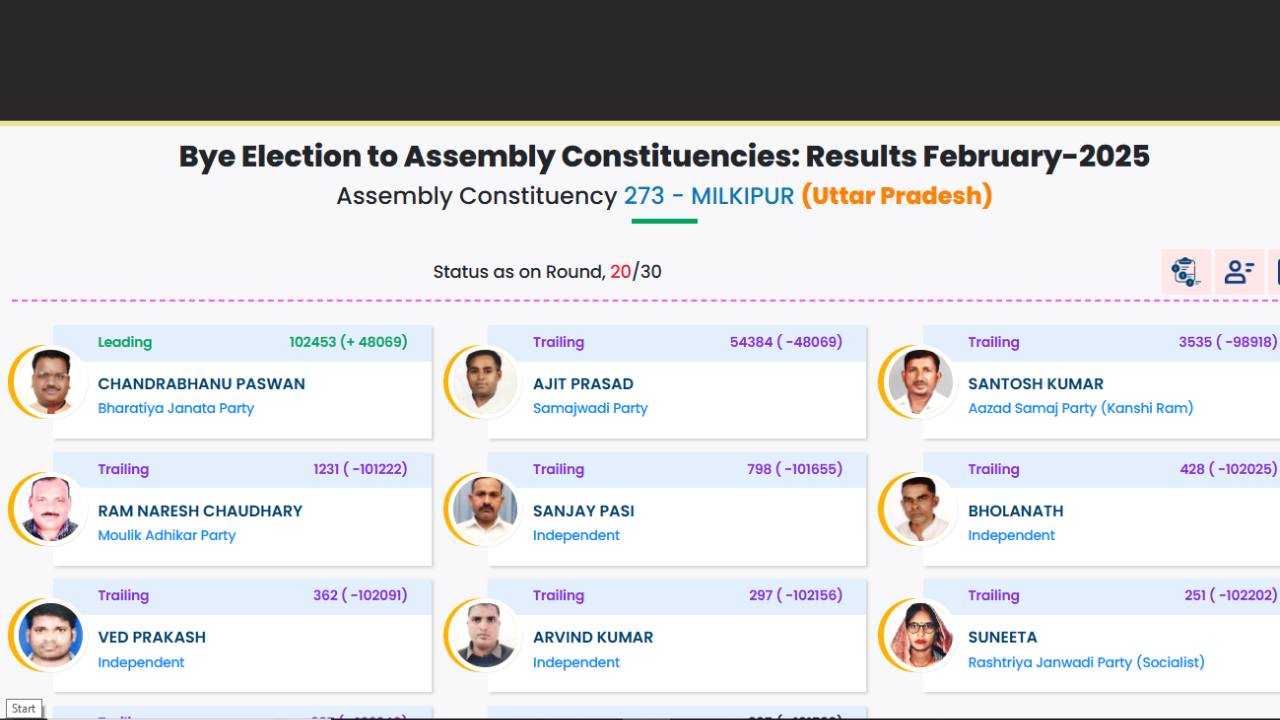The height and width of the screenshot is (720, 1280).
Task: Click the candidate list person icon
Action: coord(1239,272)
